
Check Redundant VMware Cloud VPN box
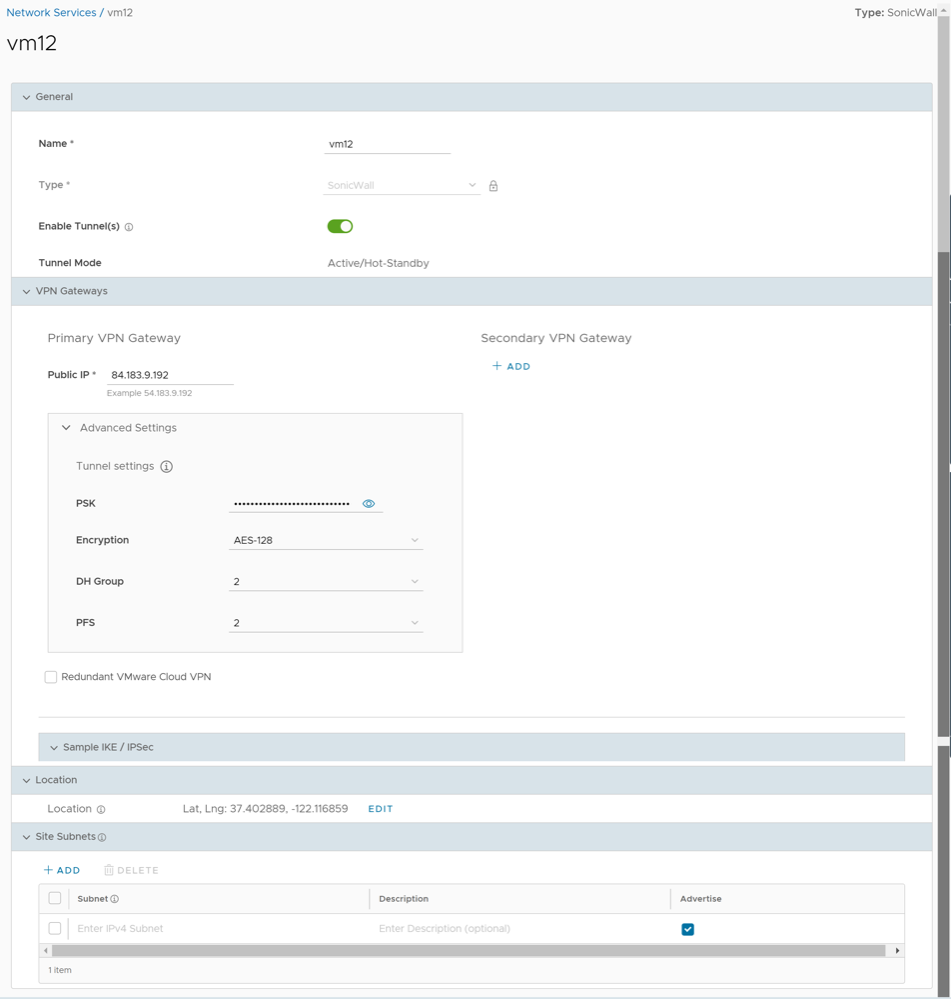[51, 677]
